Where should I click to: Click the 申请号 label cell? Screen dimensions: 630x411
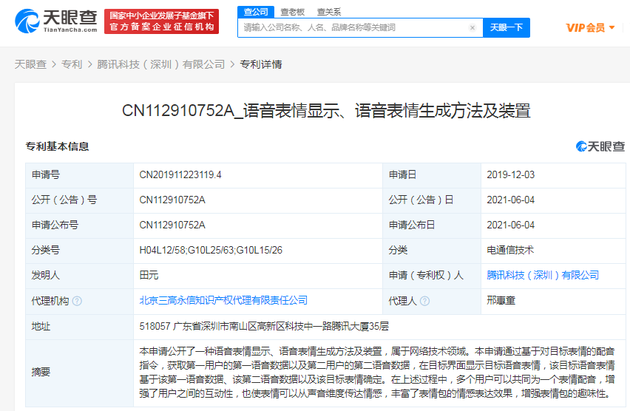point(80,175)
